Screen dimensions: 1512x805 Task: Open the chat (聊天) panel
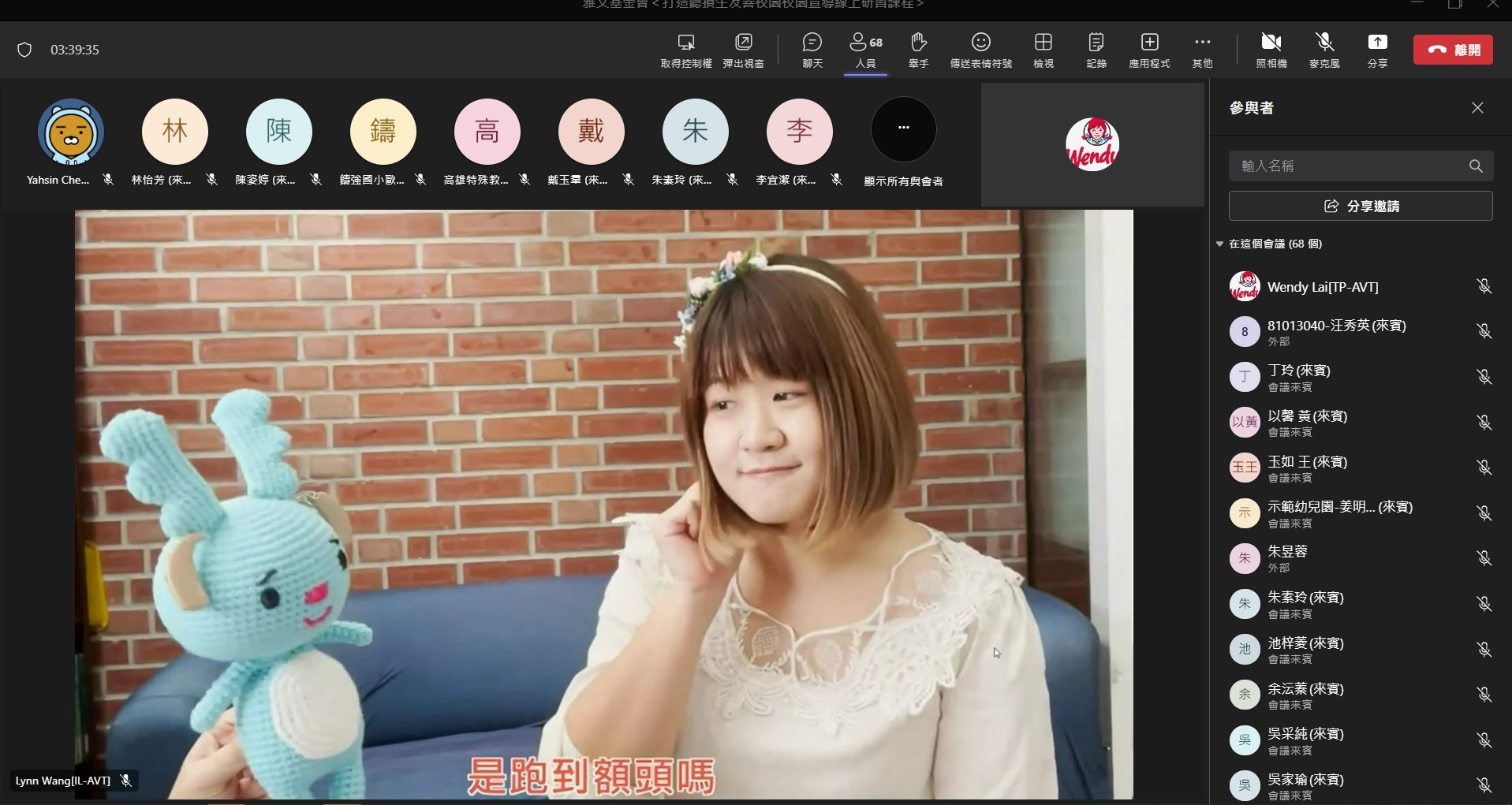pos(812,50)
